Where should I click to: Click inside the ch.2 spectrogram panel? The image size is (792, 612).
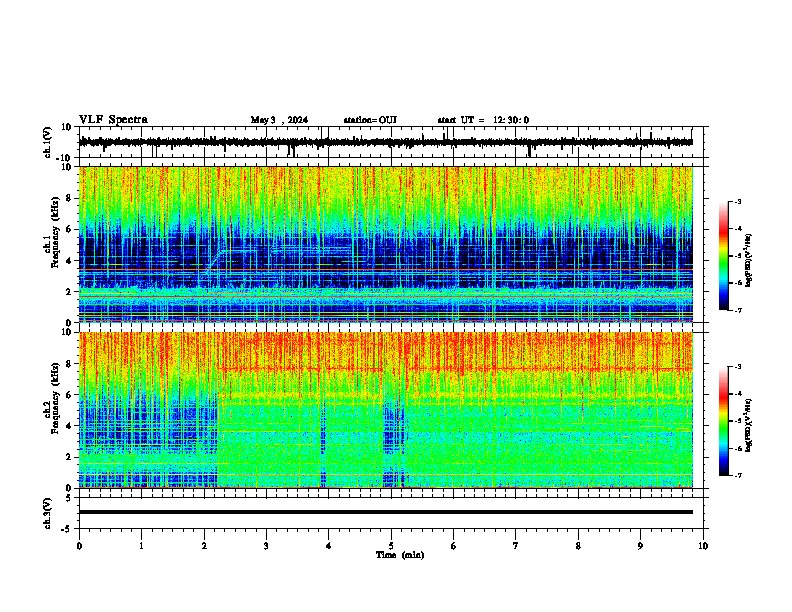[386, 409]
